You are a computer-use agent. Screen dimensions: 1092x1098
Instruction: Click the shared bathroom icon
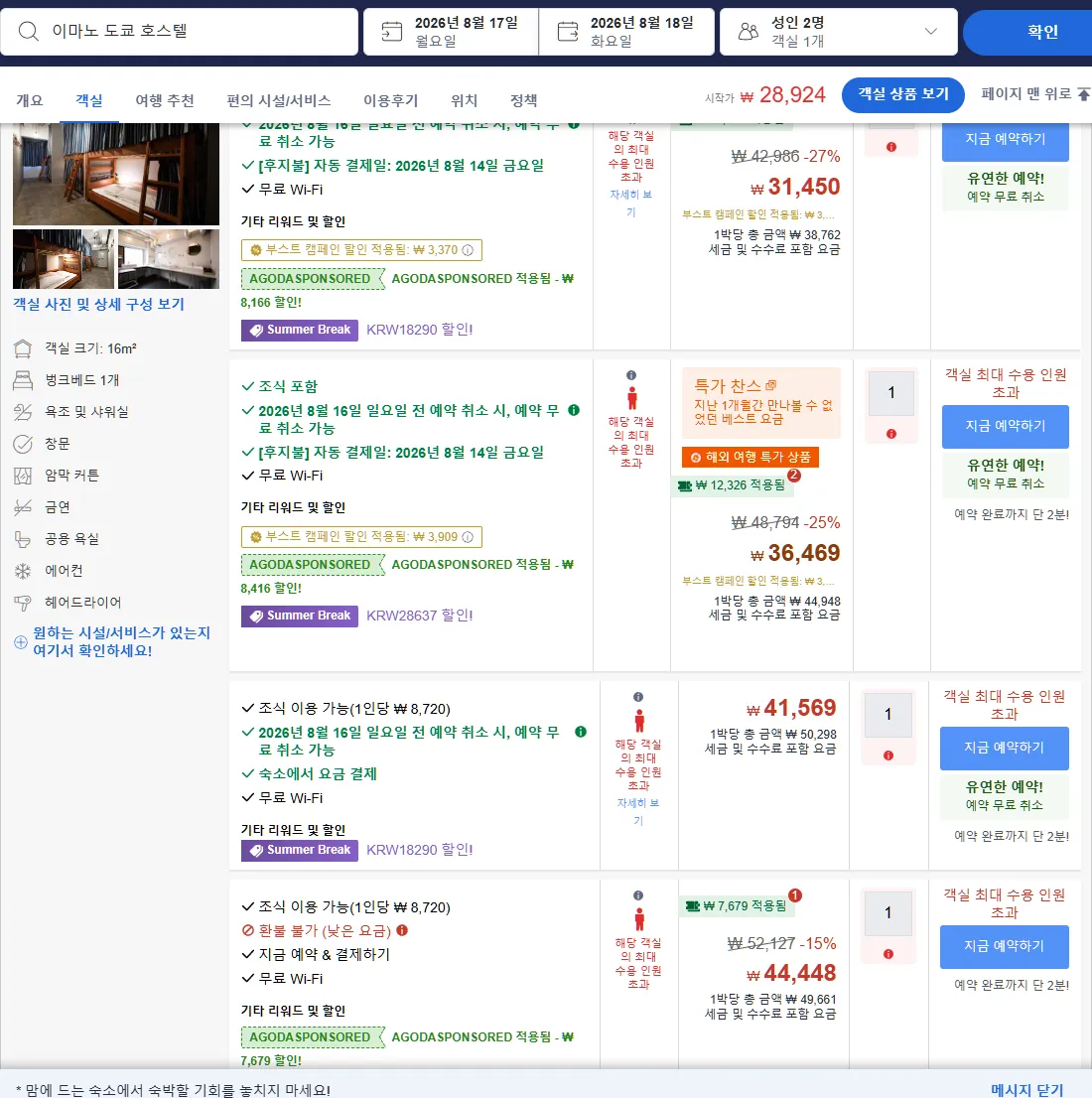point(23,539)
